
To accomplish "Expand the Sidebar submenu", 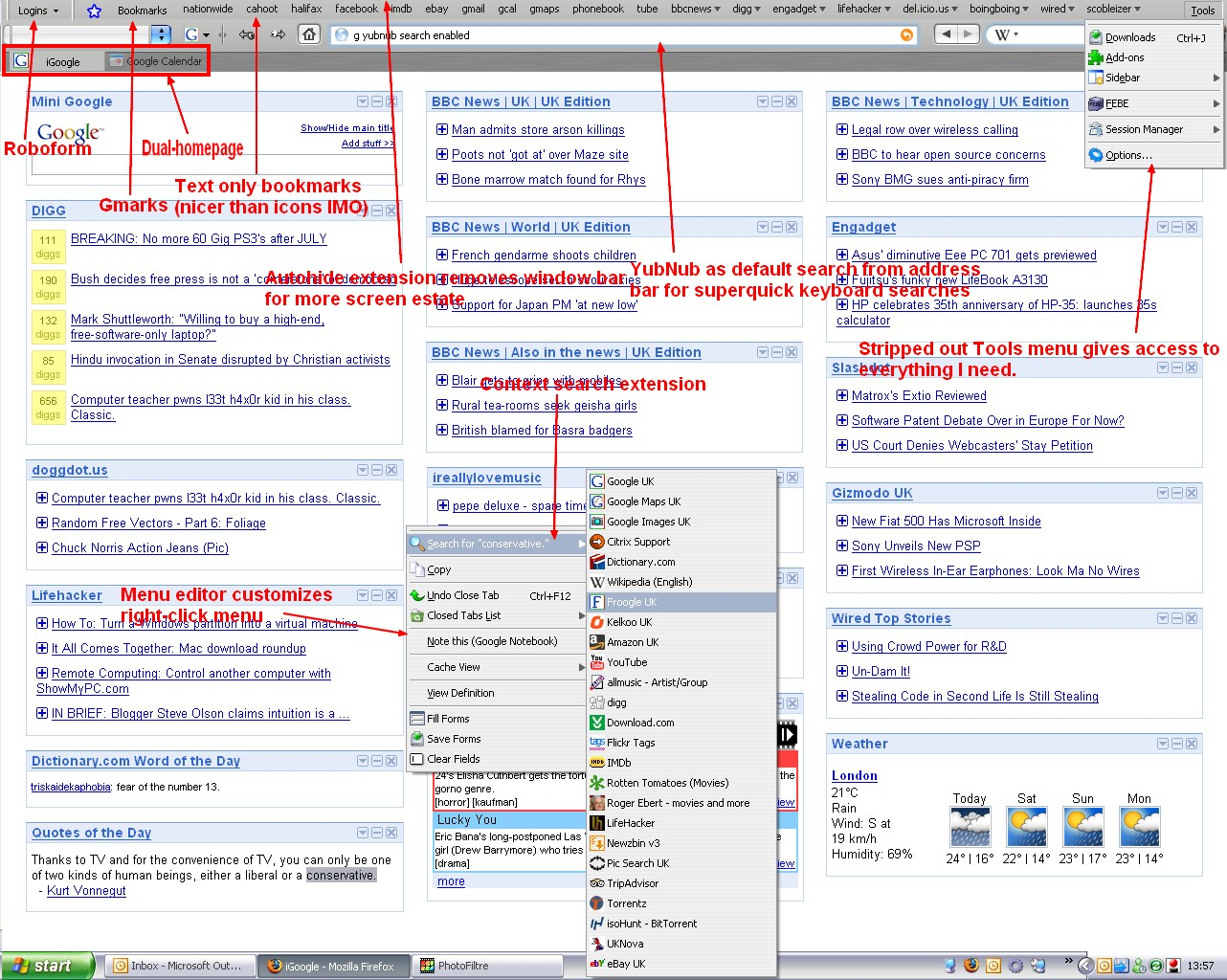I will click(x=1155, y=78).
